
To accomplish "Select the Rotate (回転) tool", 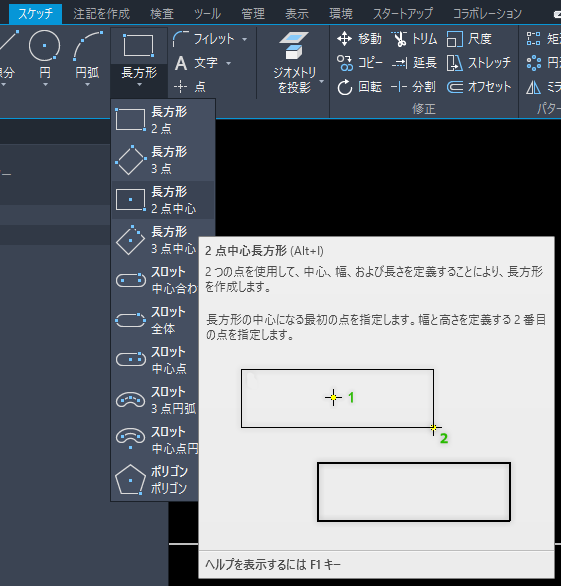I will pyautogui.click(x=359, y=87).
